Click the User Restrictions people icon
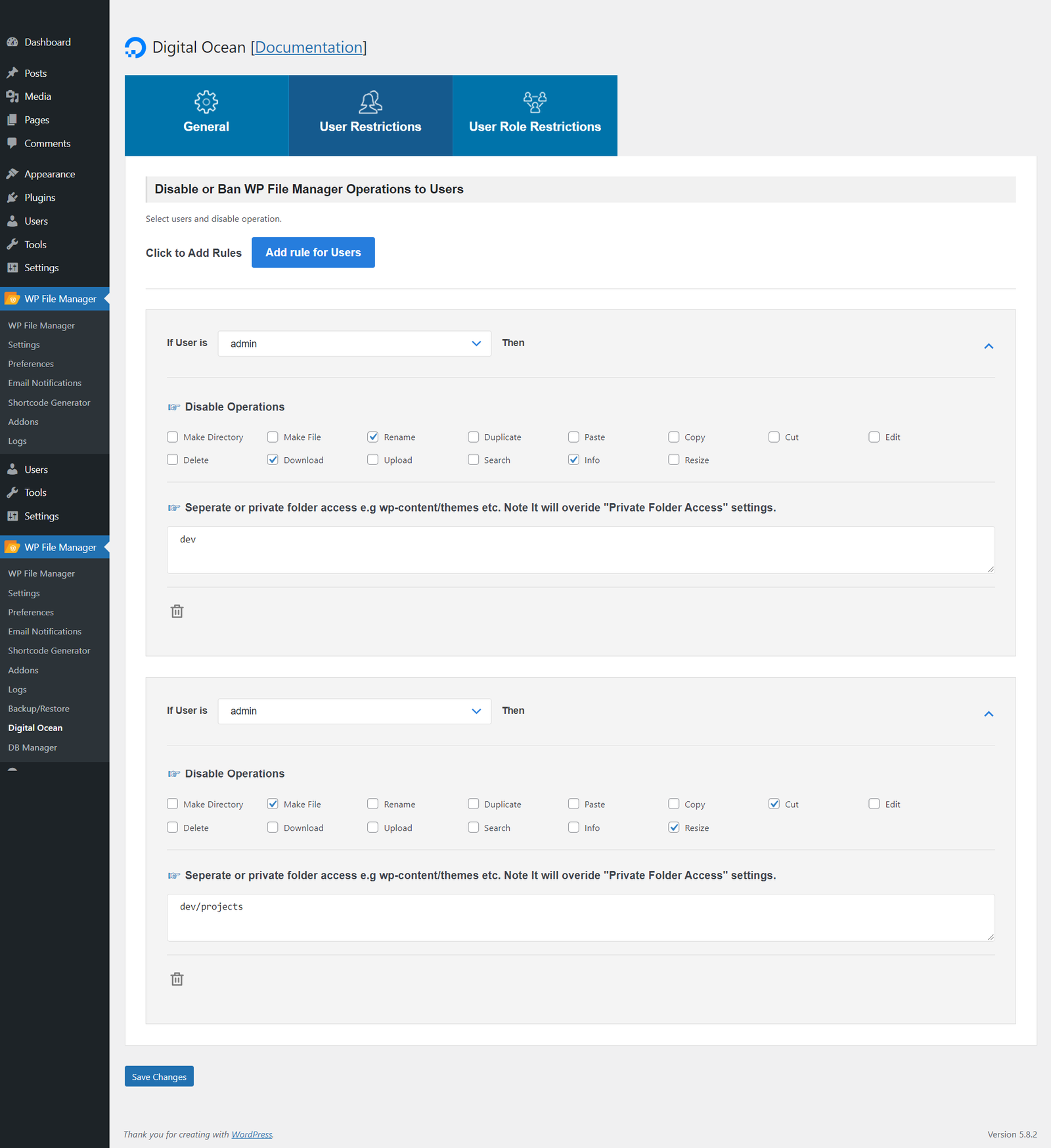The width and height of the screenshot is (1051, 1148). [x=370, y=102]
